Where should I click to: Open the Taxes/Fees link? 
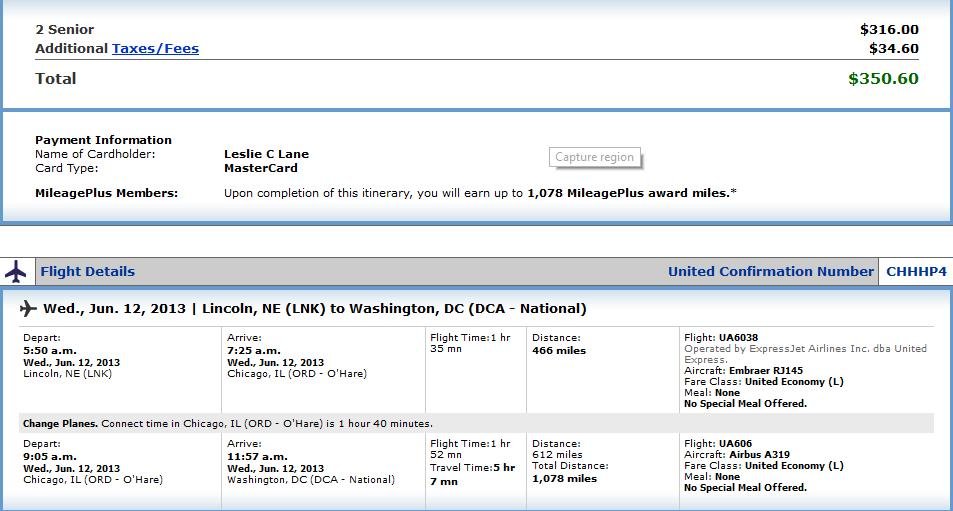tap(155, 49)
